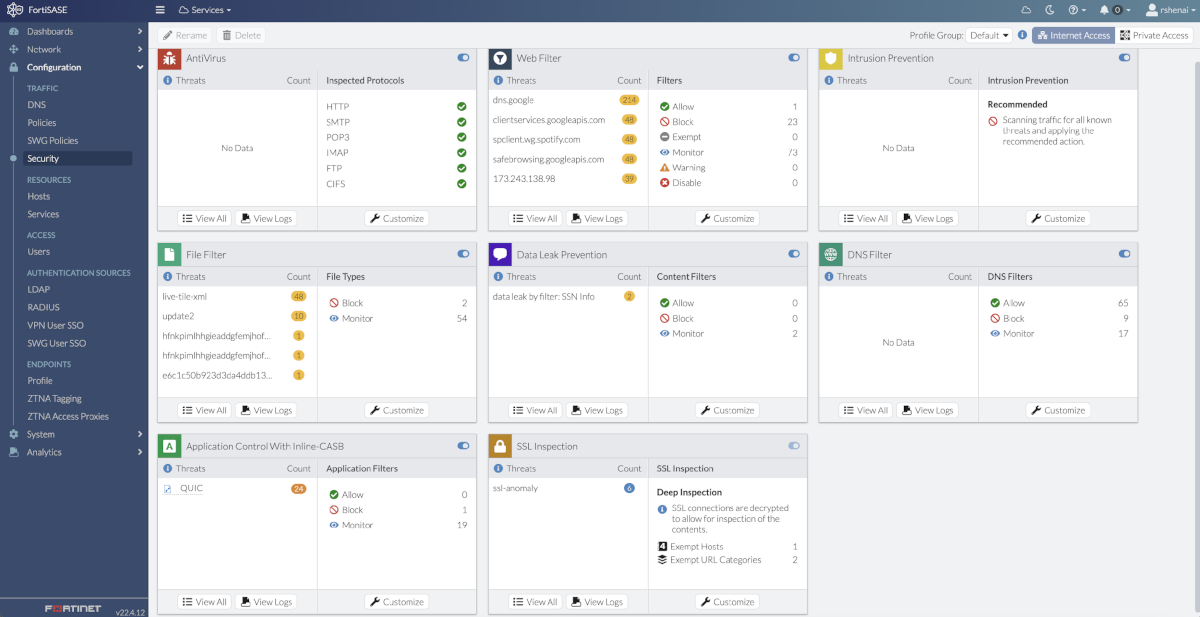Customize the DNS Filter settings
Screen dimensions: 1200x617
[1058, 410]
